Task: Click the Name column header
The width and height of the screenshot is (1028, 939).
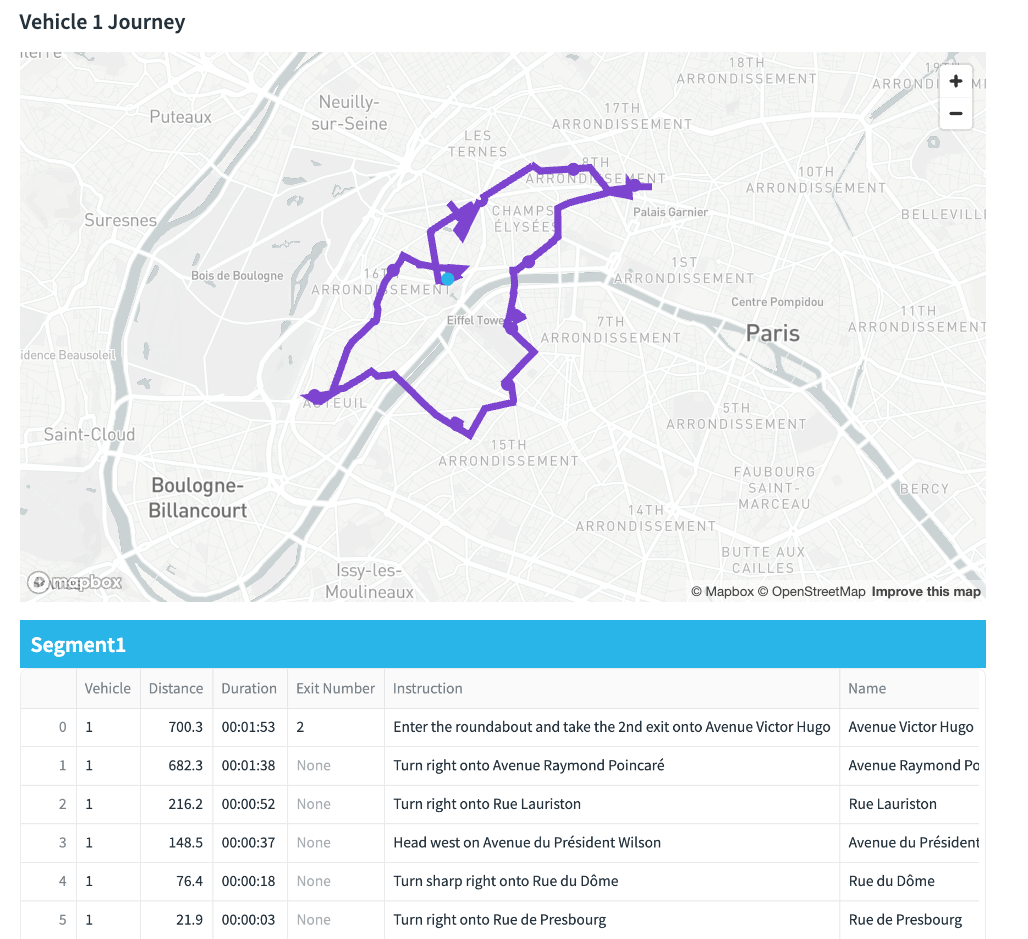Action: coord(867,688)
